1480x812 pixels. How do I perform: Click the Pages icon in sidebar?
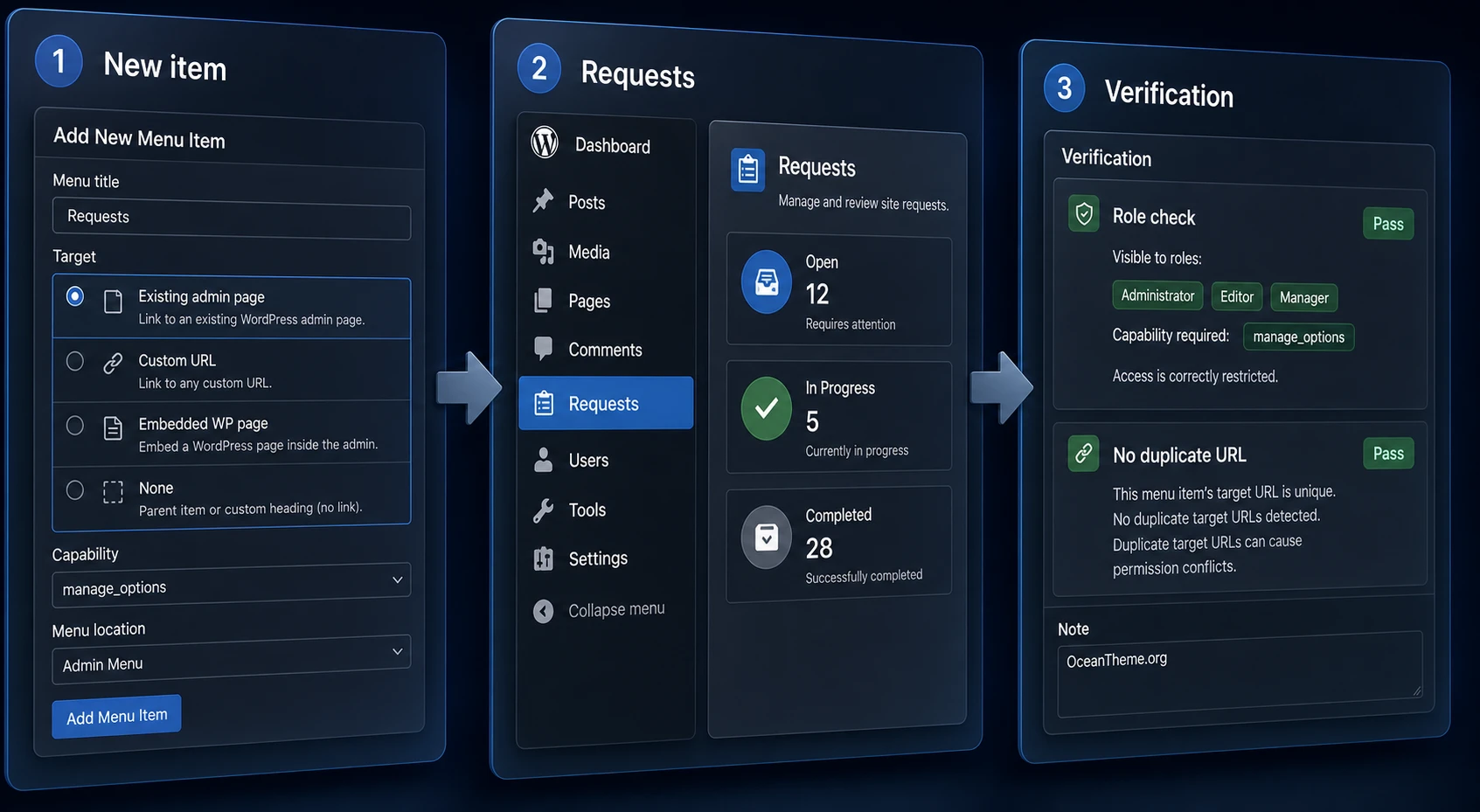pos(543,300)
